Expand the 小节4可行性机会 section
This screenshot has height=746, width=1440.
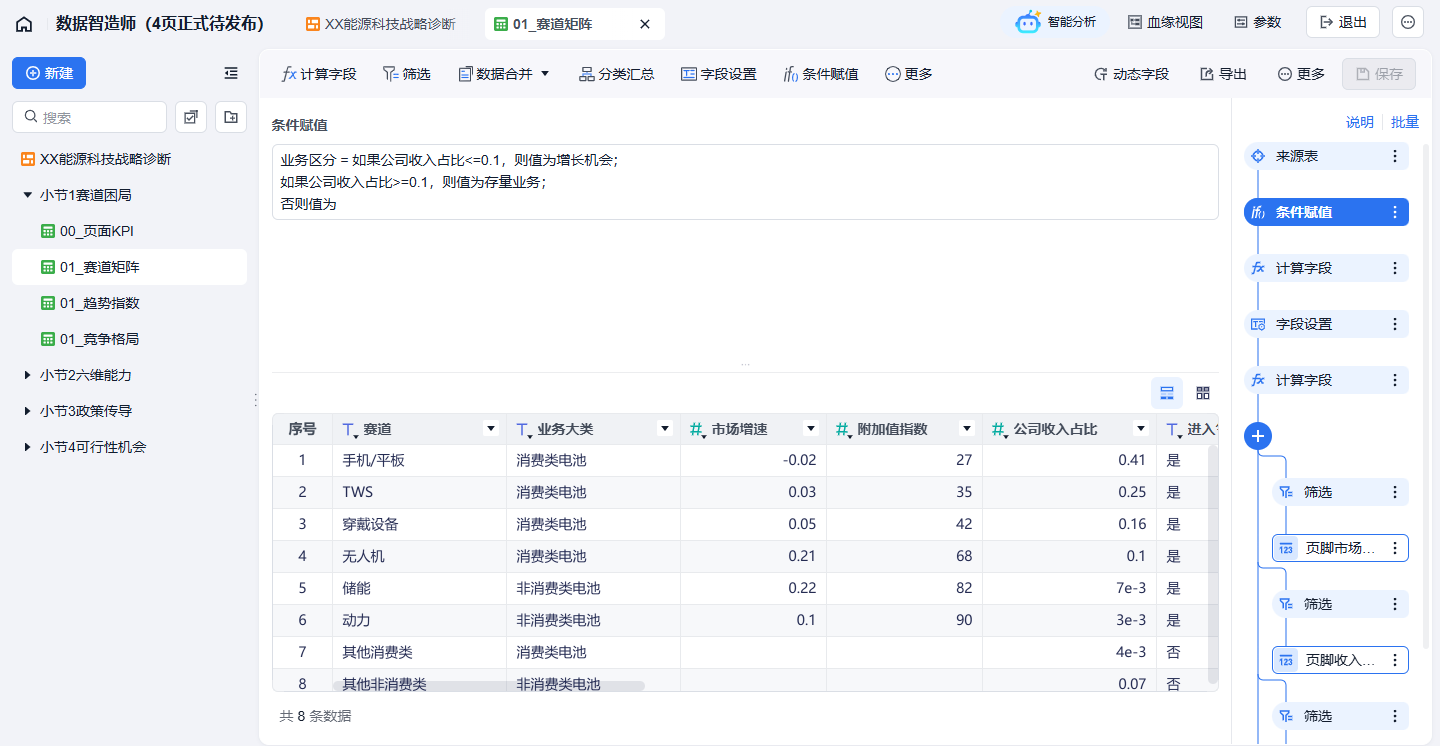(x=27, y=447)
